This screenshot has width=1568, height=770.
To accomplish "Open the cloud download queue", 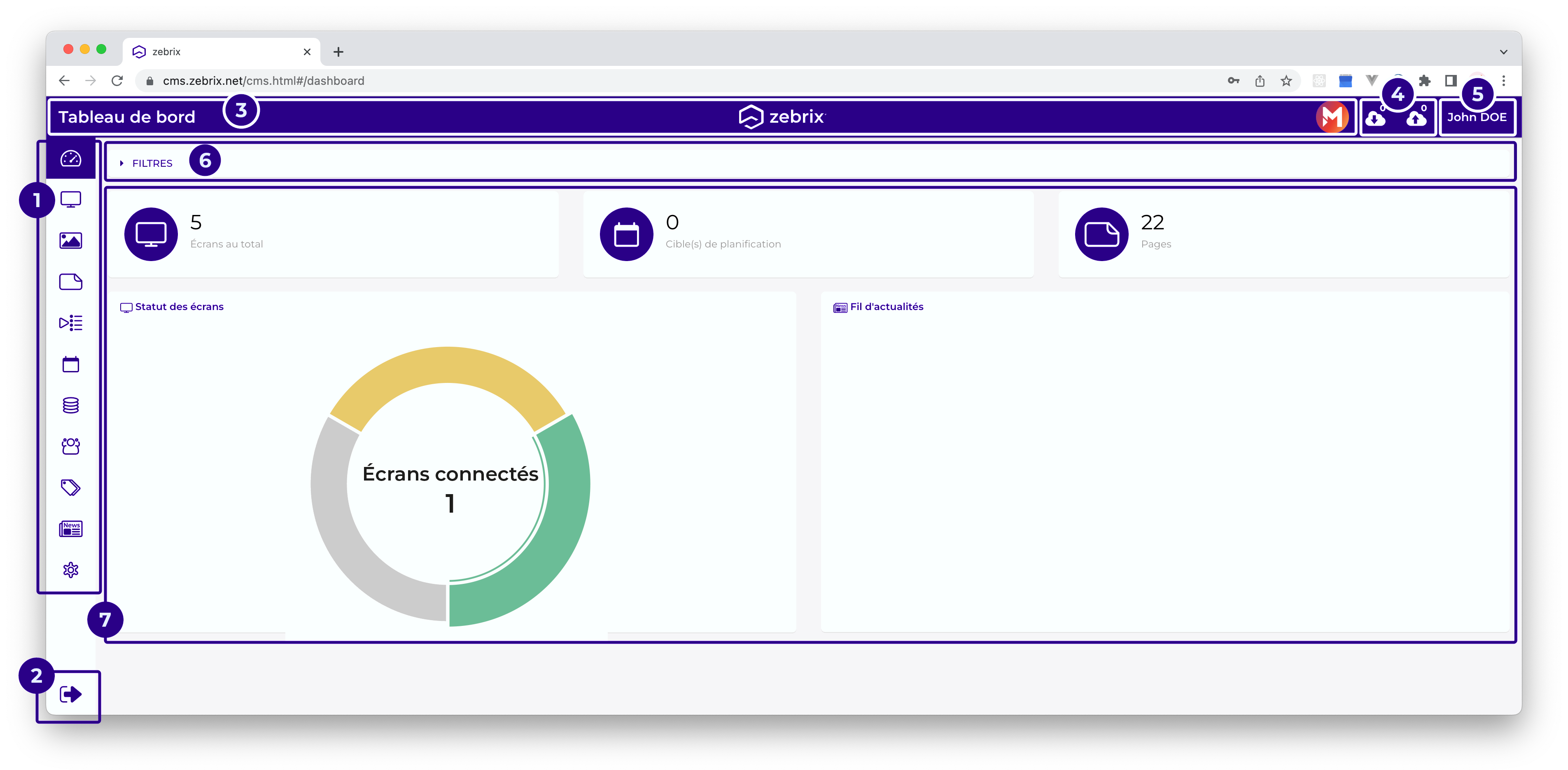I will pos(1376,118).
